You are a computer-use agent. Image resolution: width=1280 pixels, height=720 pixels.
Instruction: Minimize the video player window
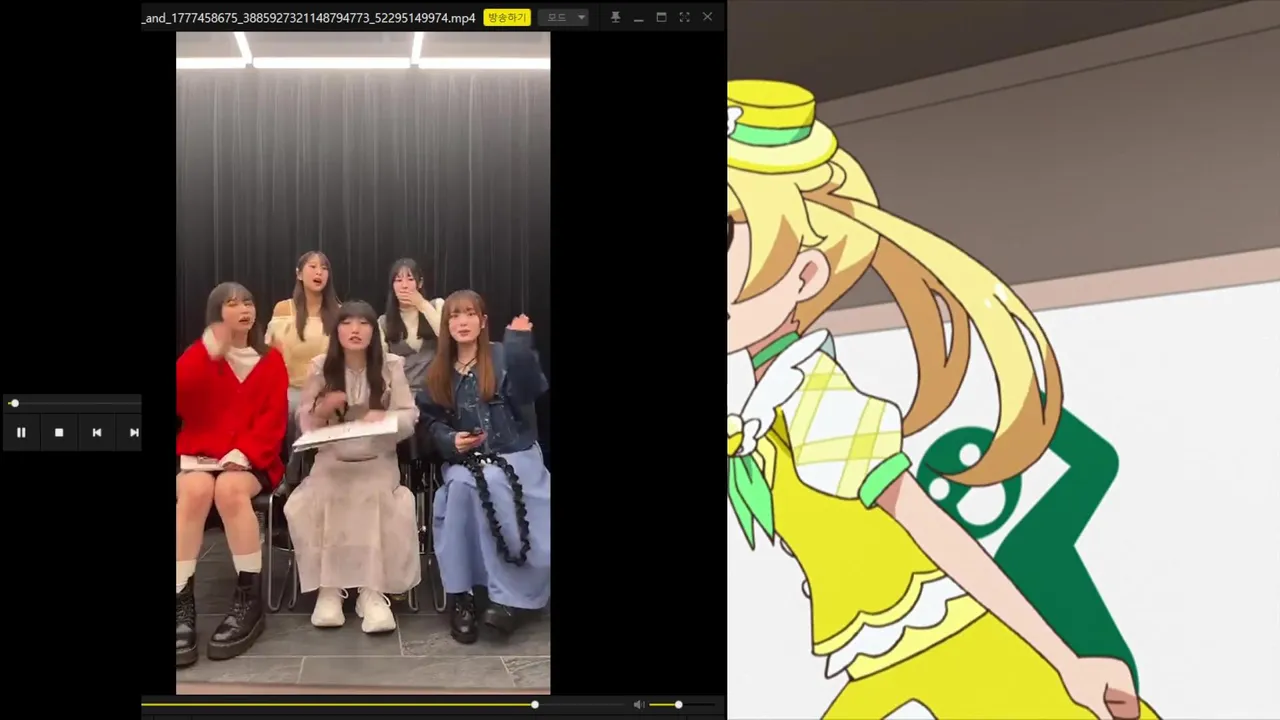coord(638,17)
